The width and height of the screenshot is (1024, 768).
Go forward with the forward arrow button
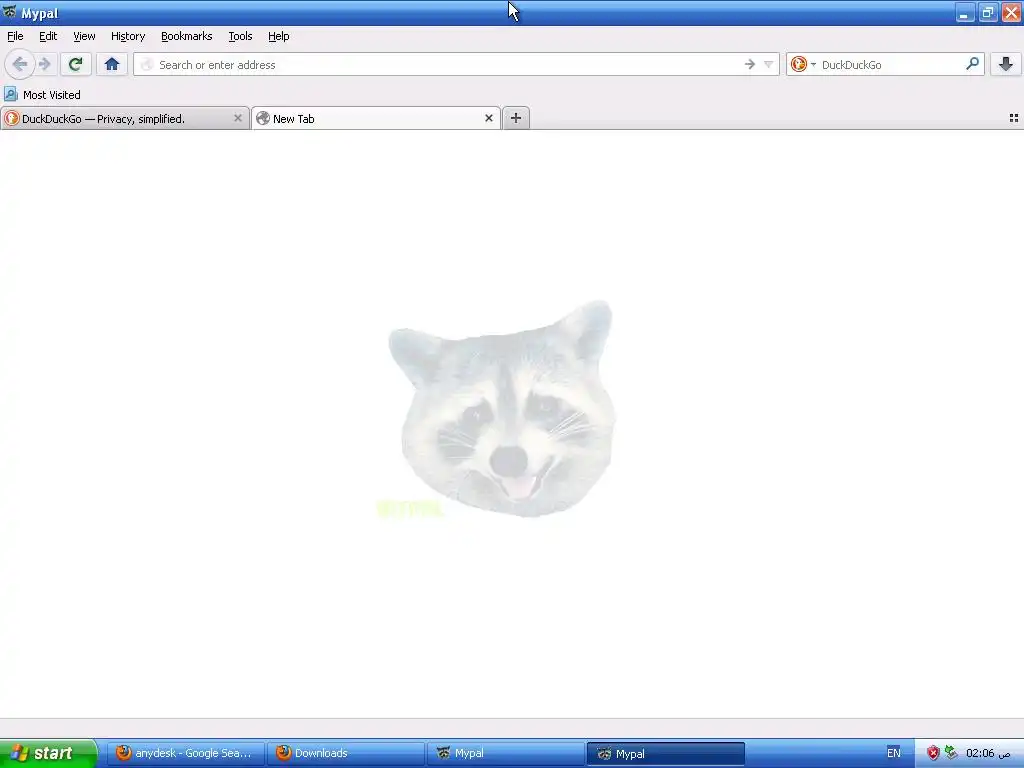click(x=44, y=64)
